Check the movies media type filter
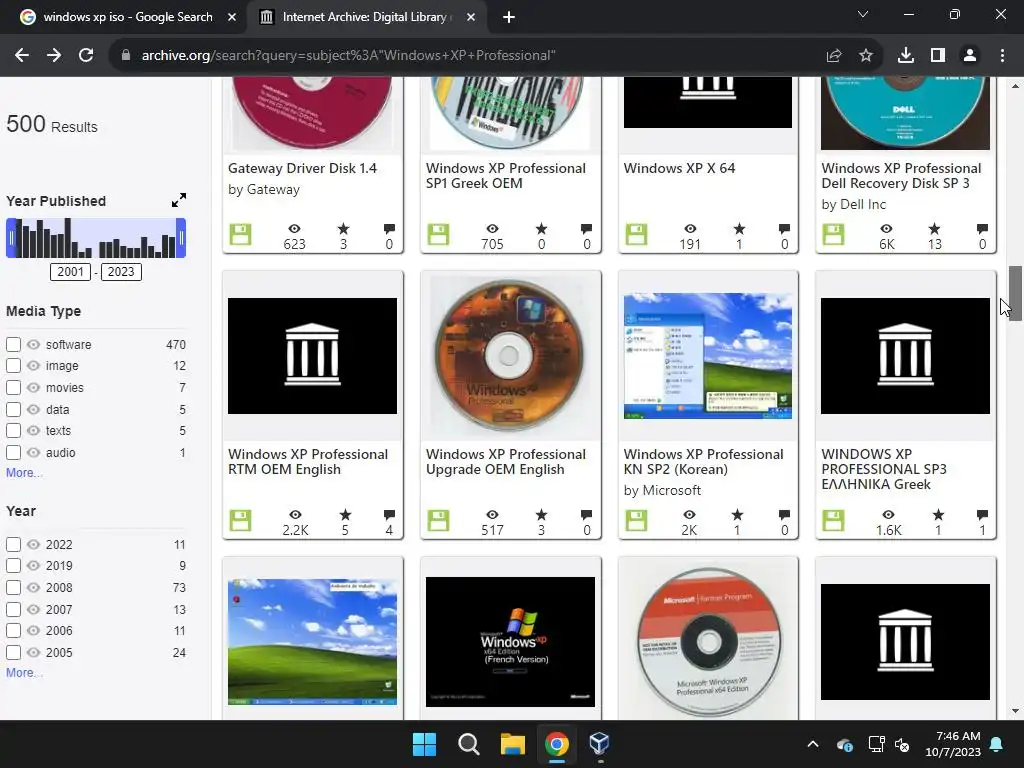 tap(13, 387)
